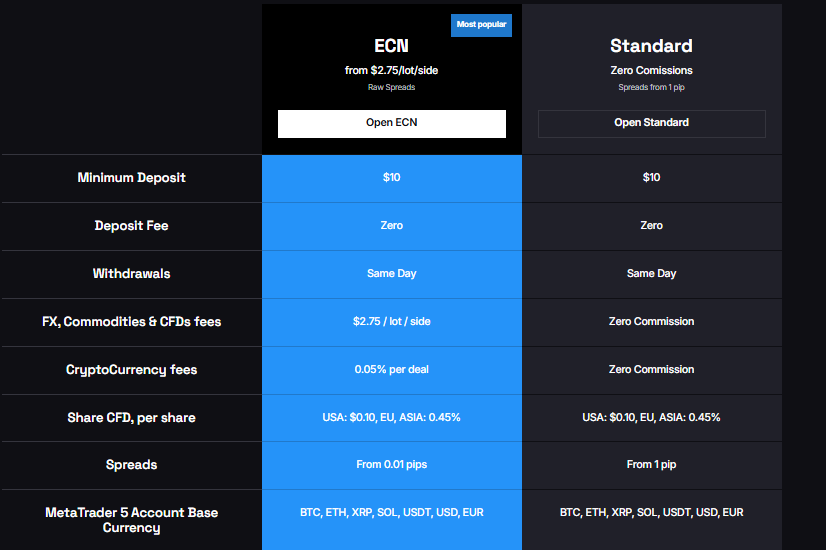Click the Deposit Fee row label
This screenshot has width=826, height=550.
tap(131, 226)
